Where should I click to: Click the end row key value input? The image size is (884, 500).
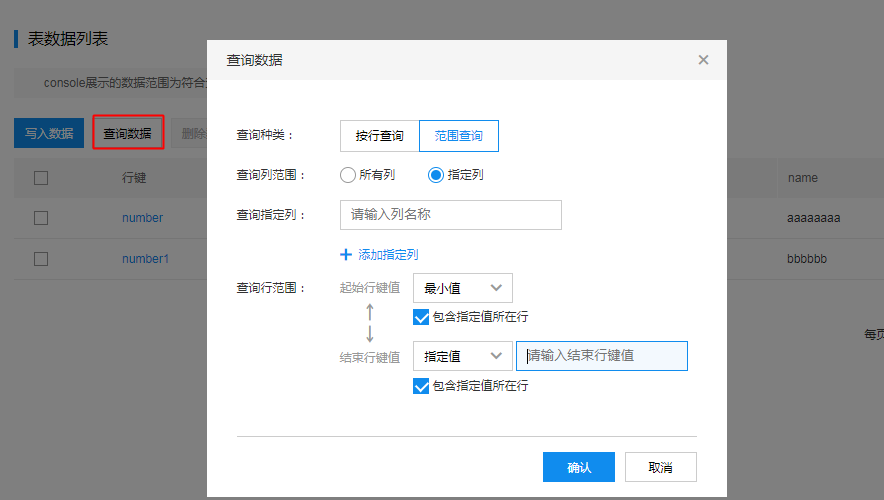(x=602, y=356)
